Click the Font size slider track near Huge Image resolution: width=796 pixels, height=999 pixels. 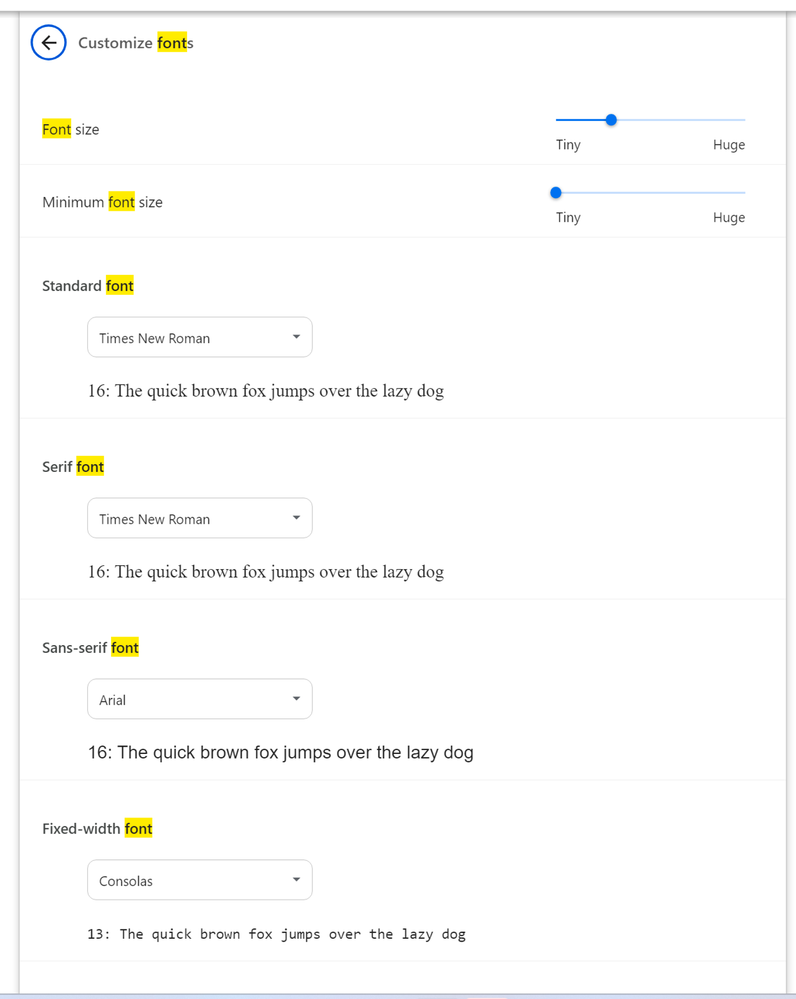pyautogui.click(x=730, y=120)
